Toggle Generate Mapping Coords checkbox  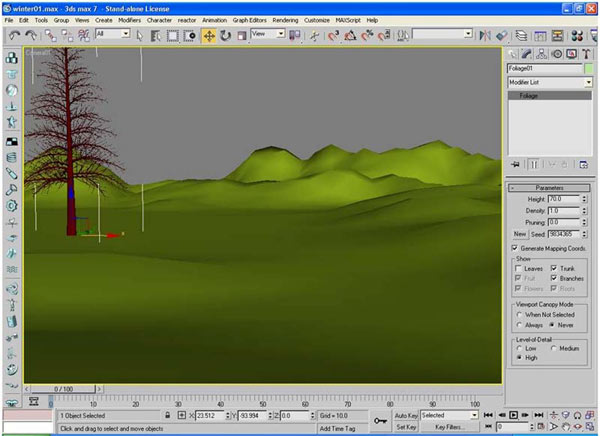point(515,248)
